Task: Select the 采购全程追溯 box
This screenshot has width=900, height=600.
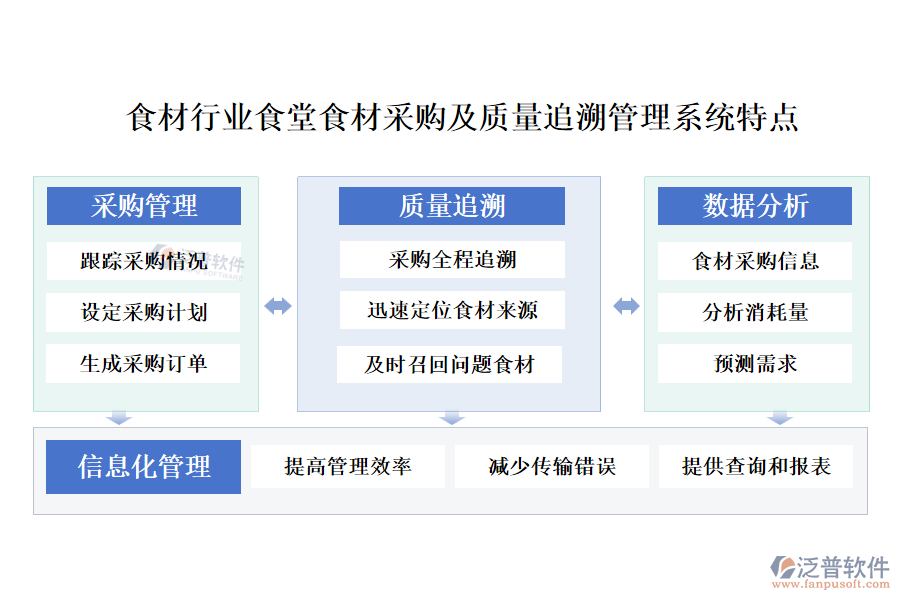Action: tap(451, 260)
